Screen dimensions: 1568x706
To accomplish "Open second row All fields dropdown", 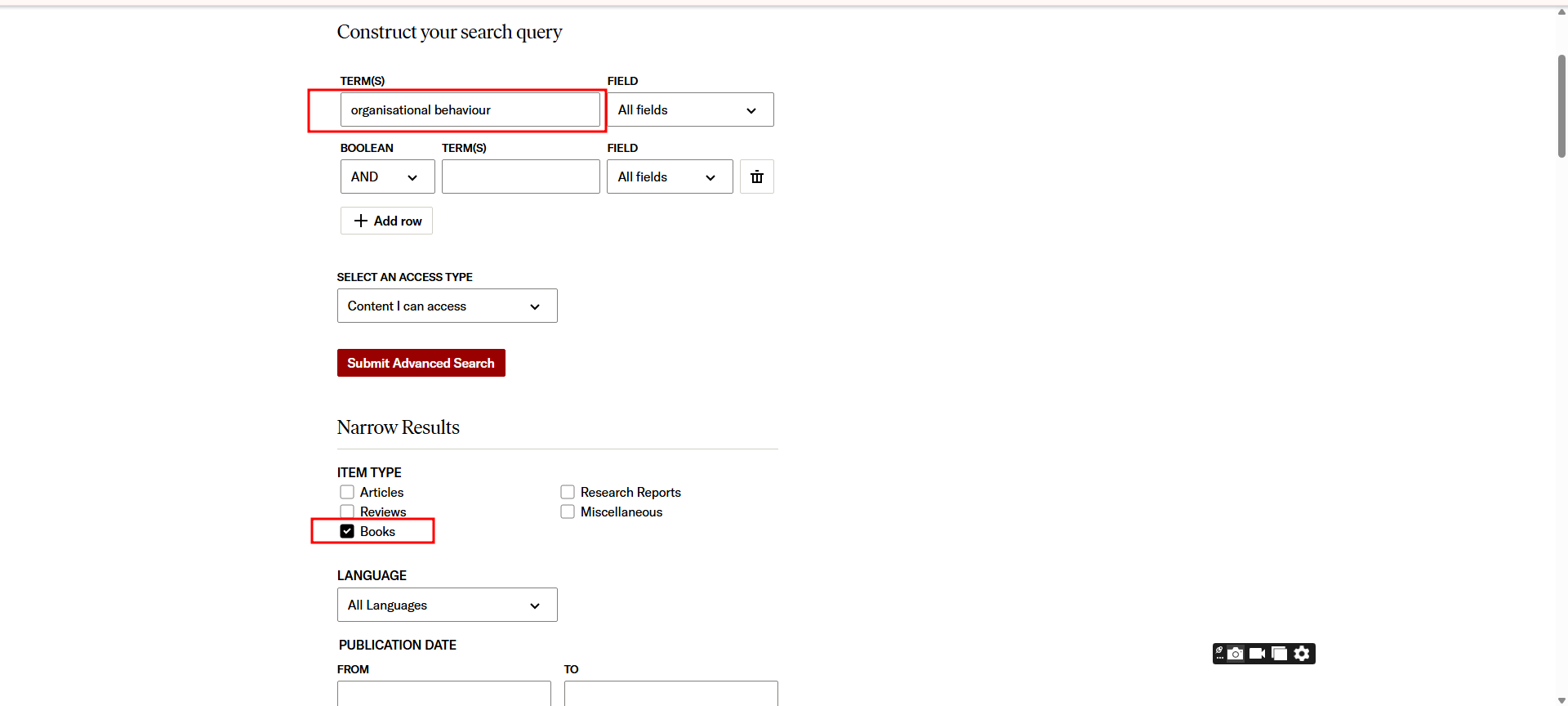I will (x=669, y=176).
